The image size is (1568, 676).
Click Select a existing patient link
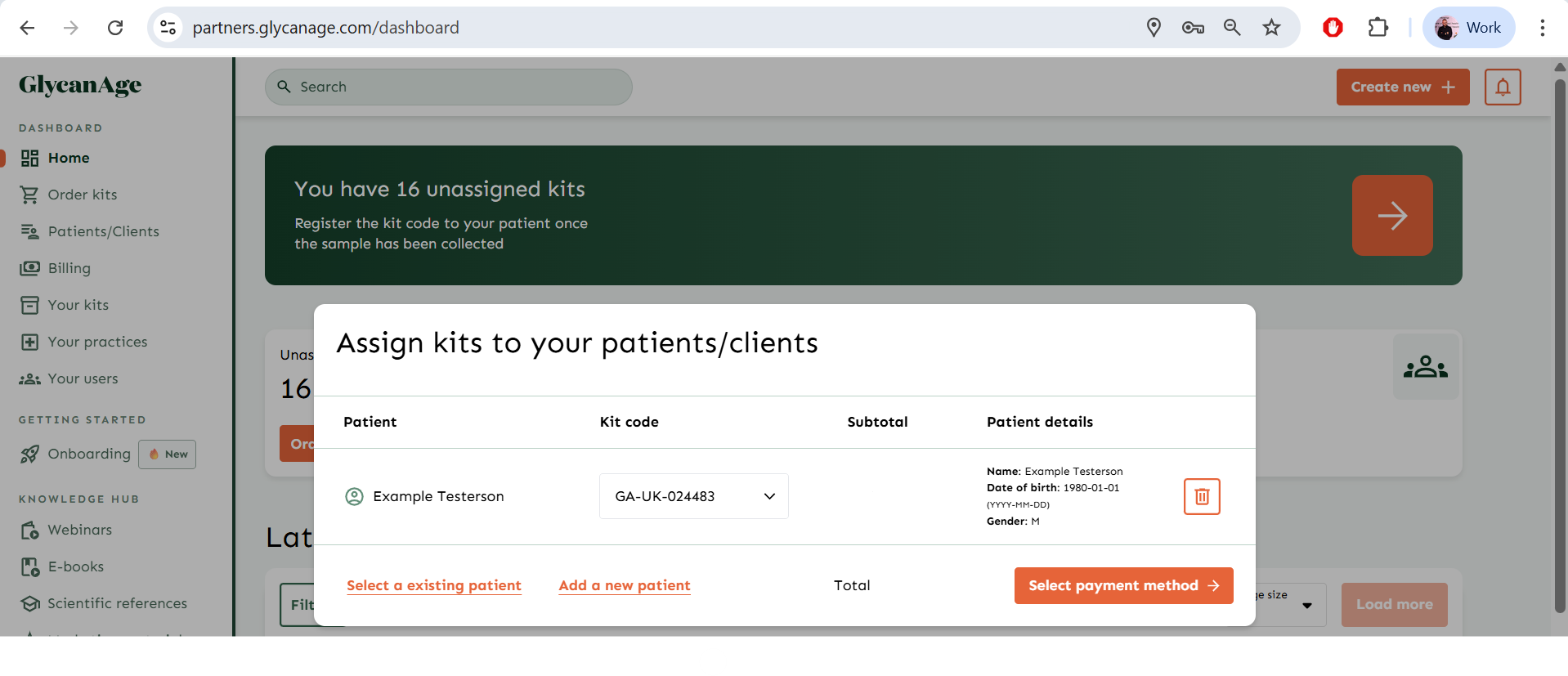click(x=433, y=585)
